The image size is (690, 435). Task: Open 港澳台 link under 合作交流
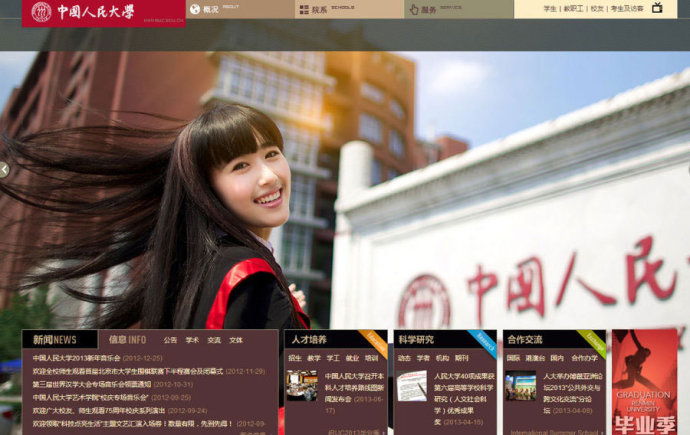(x=535, y=358)
